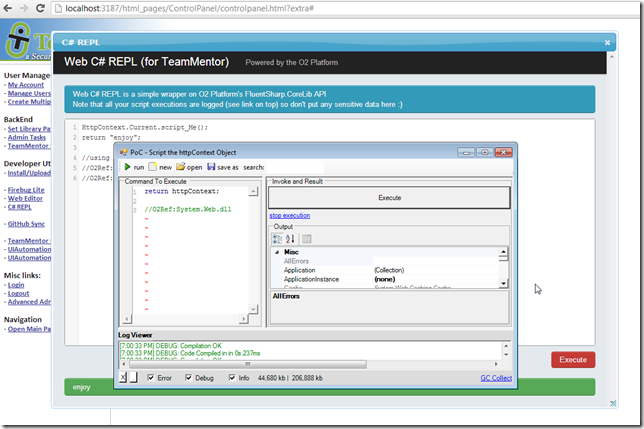Select the ApplicationInstance property row
Viewport: 644px width, 429px height.
(385, 279)
